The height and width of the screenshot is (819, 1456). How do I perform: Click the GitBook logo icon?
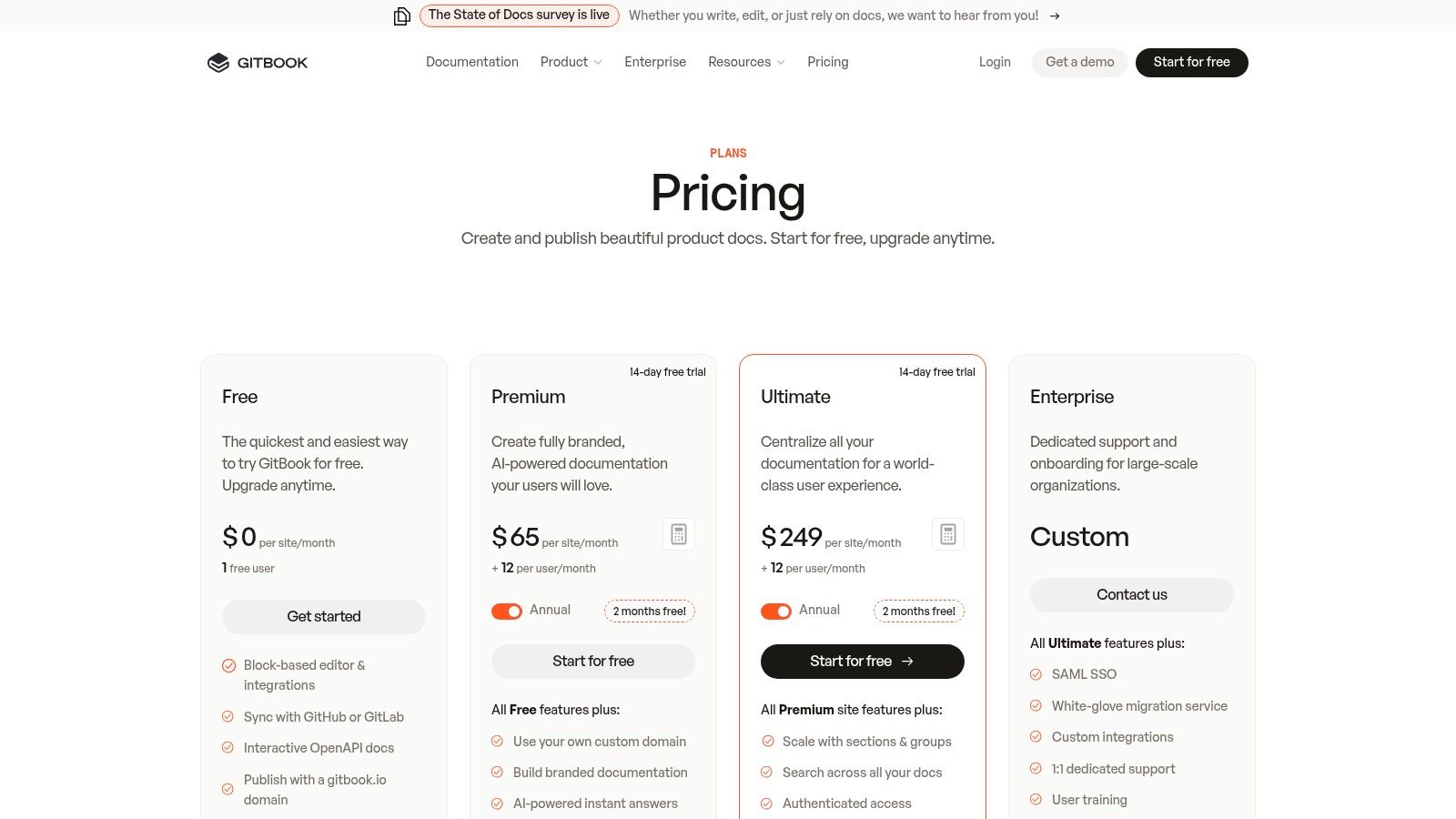click(218, 62)
